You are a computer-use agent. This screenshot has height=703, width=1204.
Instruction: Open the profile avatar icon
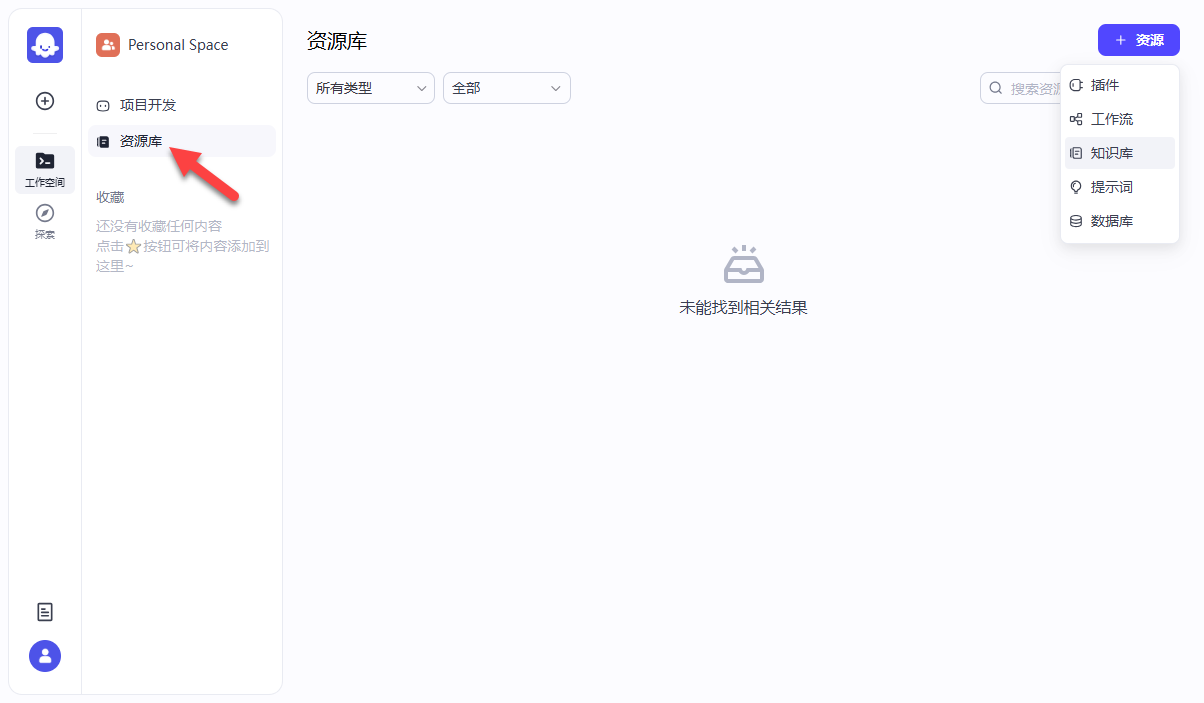[x=44, y=656]
